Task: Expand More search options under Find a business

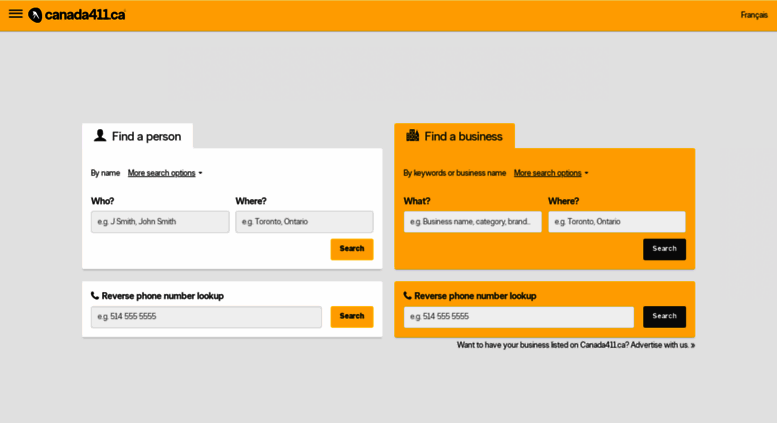Action: [x=551, y=173]
